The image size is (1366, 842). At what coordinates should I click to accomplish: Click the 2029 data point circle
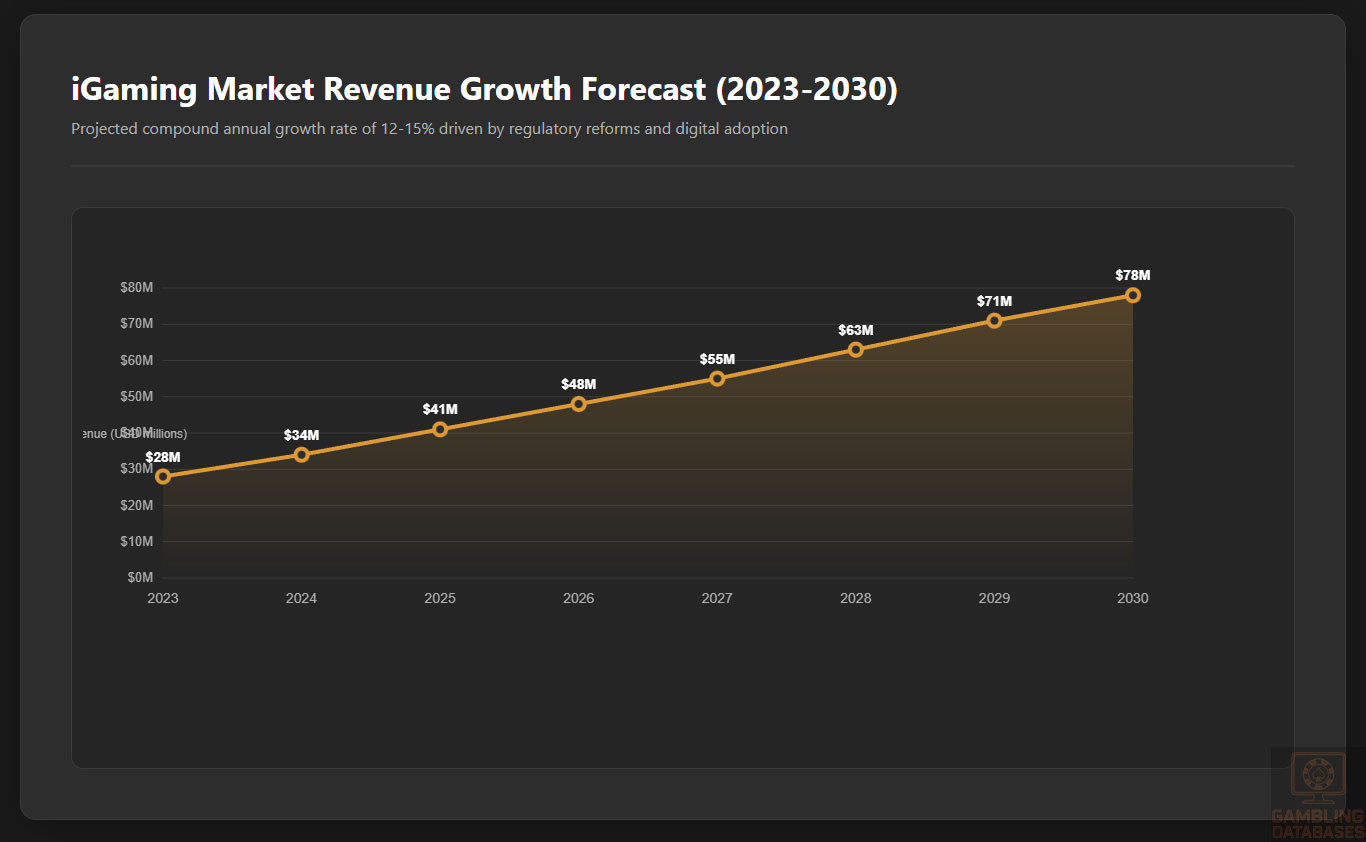994,321
